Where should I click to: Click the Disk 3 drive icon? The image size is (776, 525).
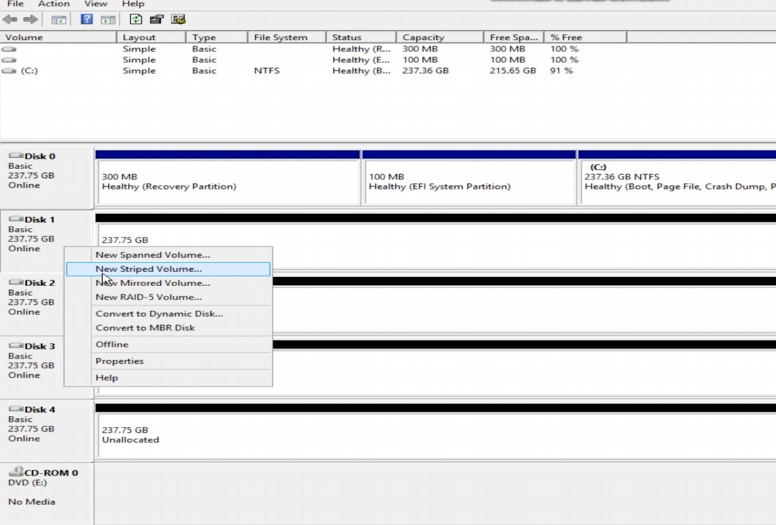tap(16, 345)
